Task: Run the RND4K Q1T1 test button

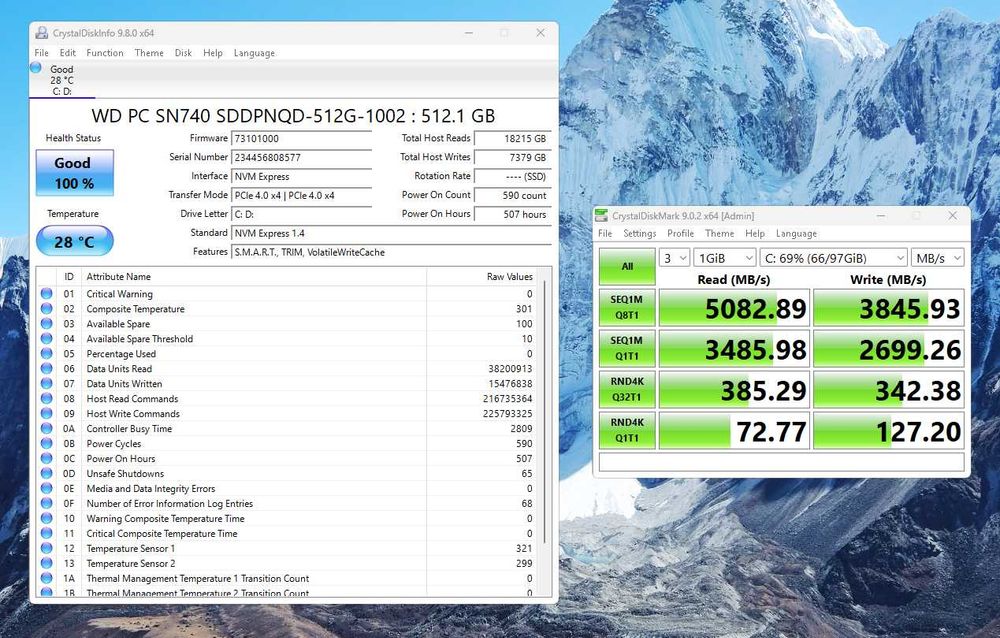Action: pyautogui.click(x=627, y=430)
